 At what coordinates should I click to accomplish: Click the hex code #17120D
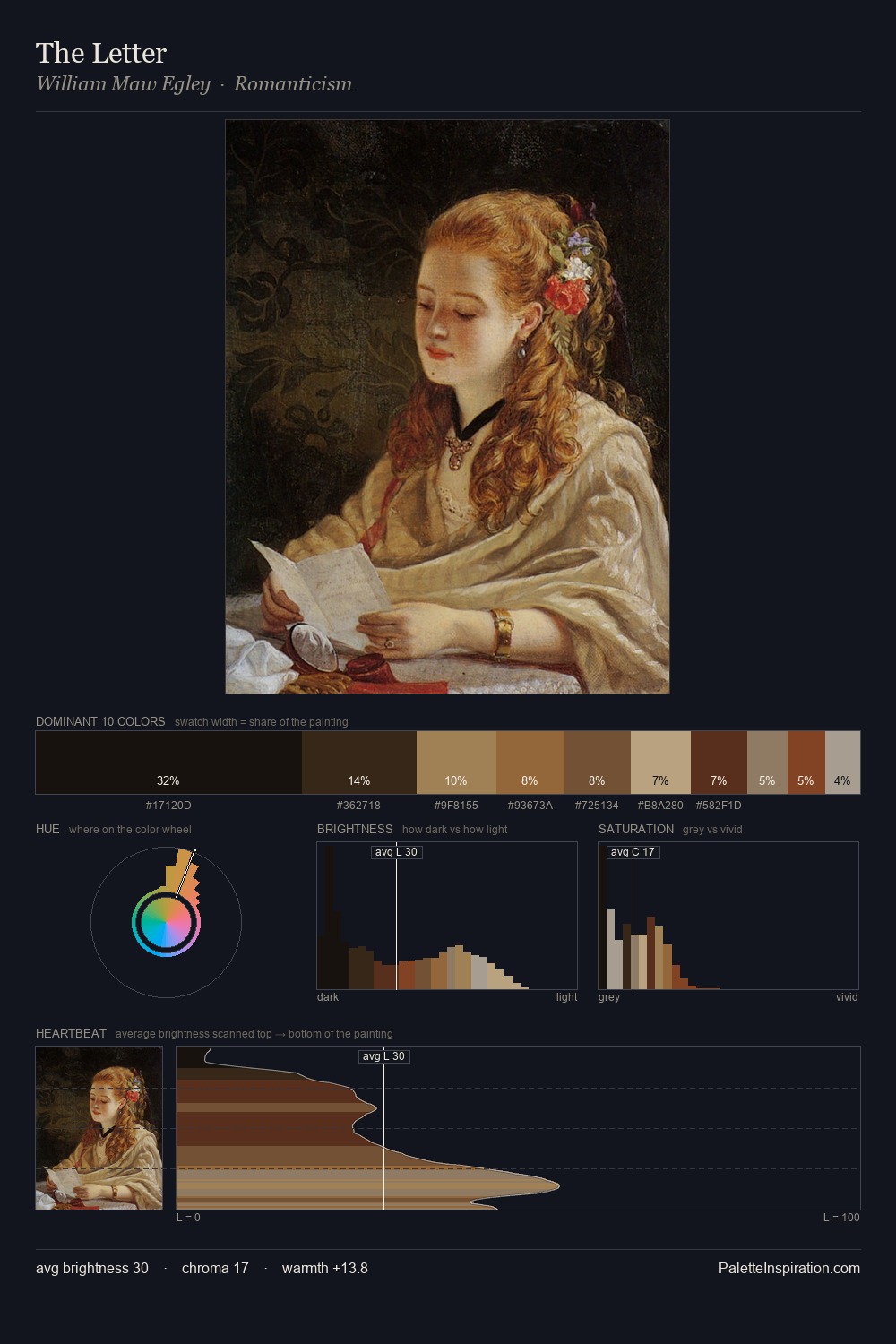coord(168,806)
